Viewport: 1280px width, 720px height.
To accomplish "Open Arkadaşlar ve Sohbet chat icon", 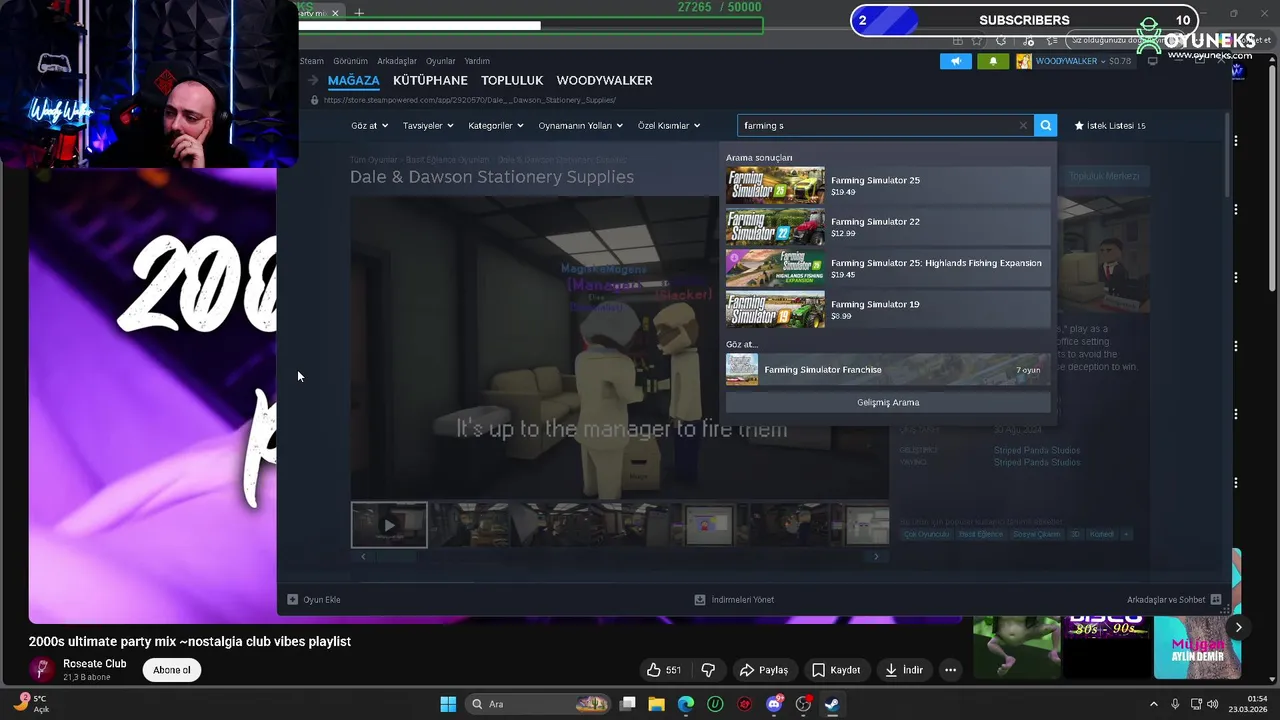I will (1216, 600).
